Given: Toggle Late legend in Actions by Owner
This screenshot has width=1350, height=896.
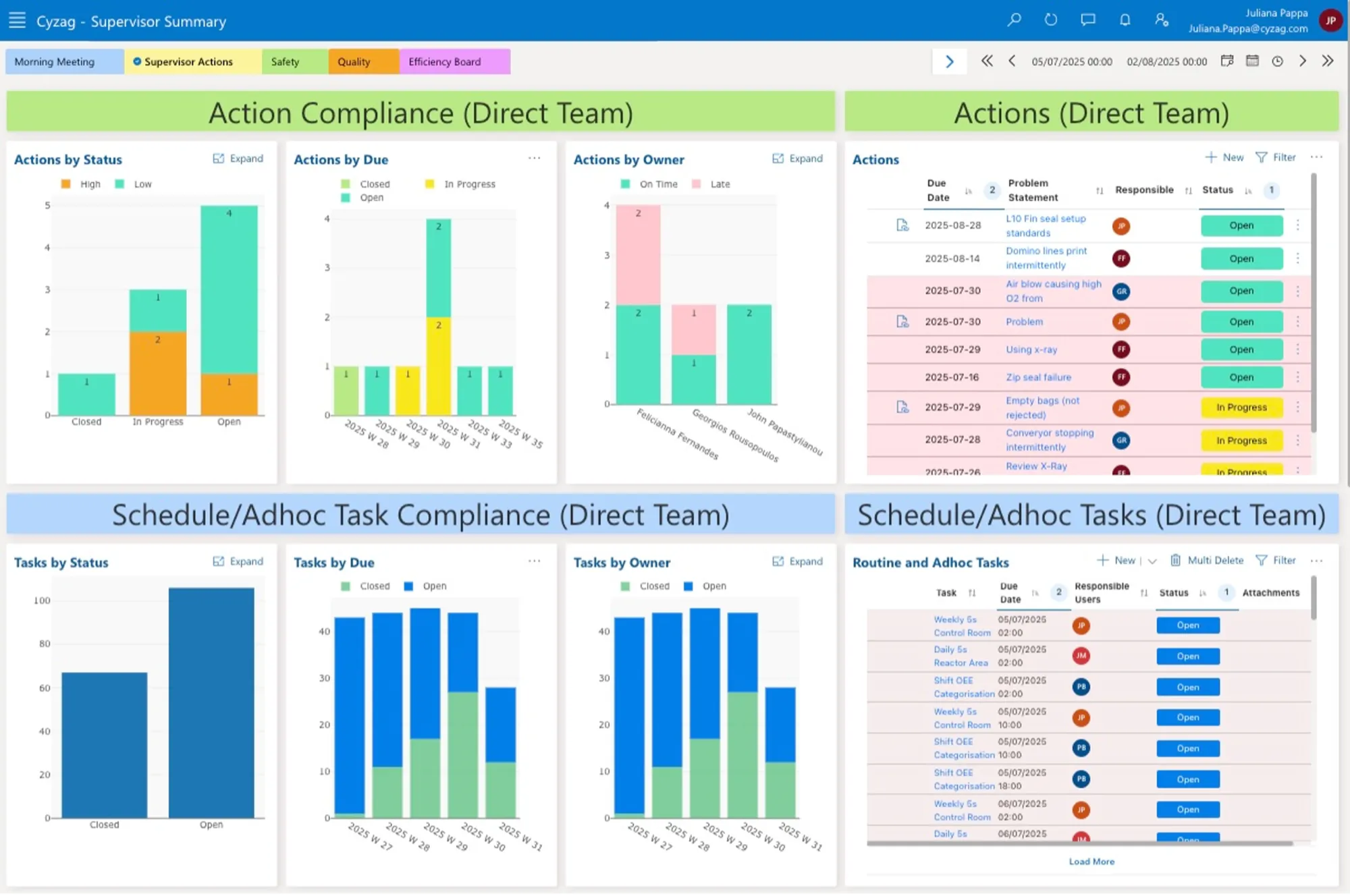Looking at the screenshot, I should click(711, 184).
